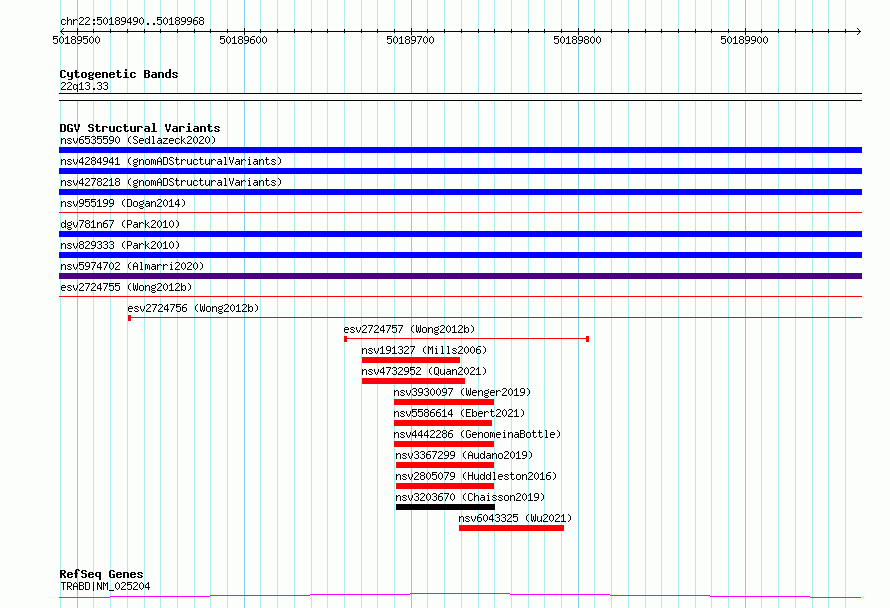890x608 pixels.
Task: Open the nsv191327 (Mills2006) label
Action: [424, 350]
